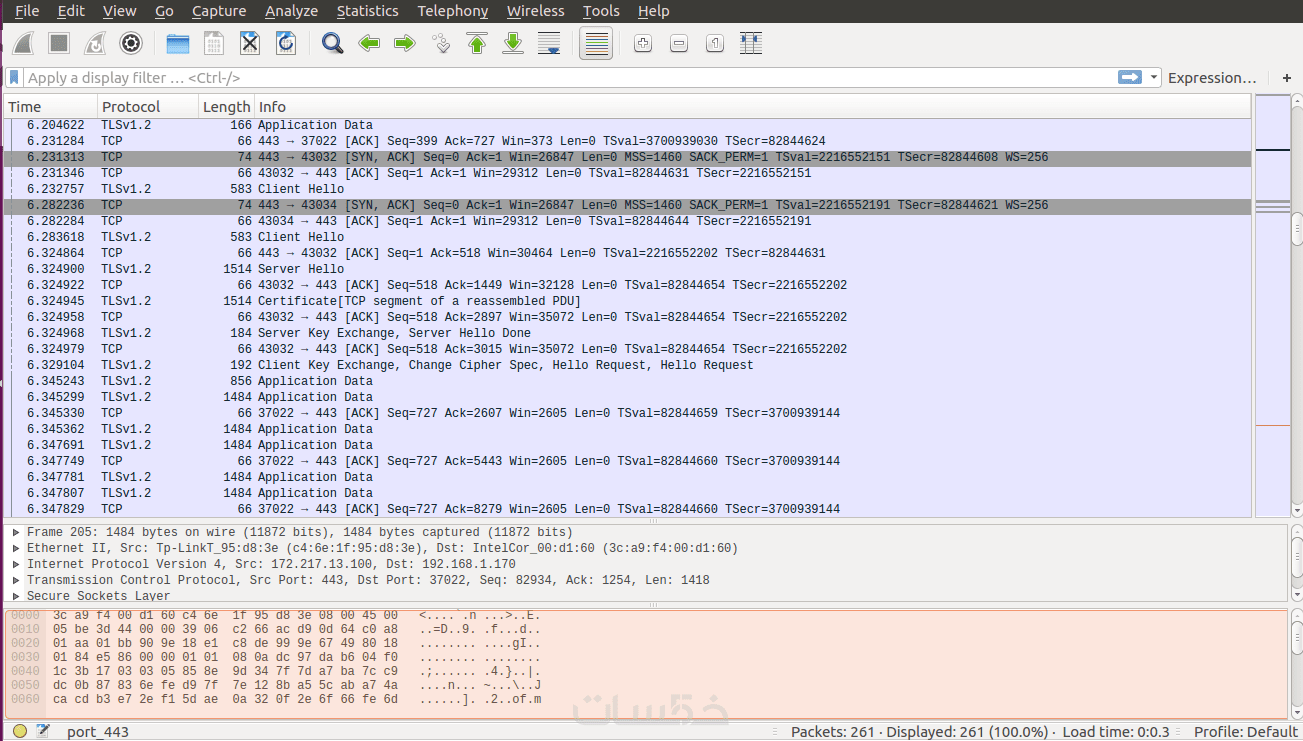1303x741 pixels.
Task: Open the Edit menu
Action: point(71,11)
